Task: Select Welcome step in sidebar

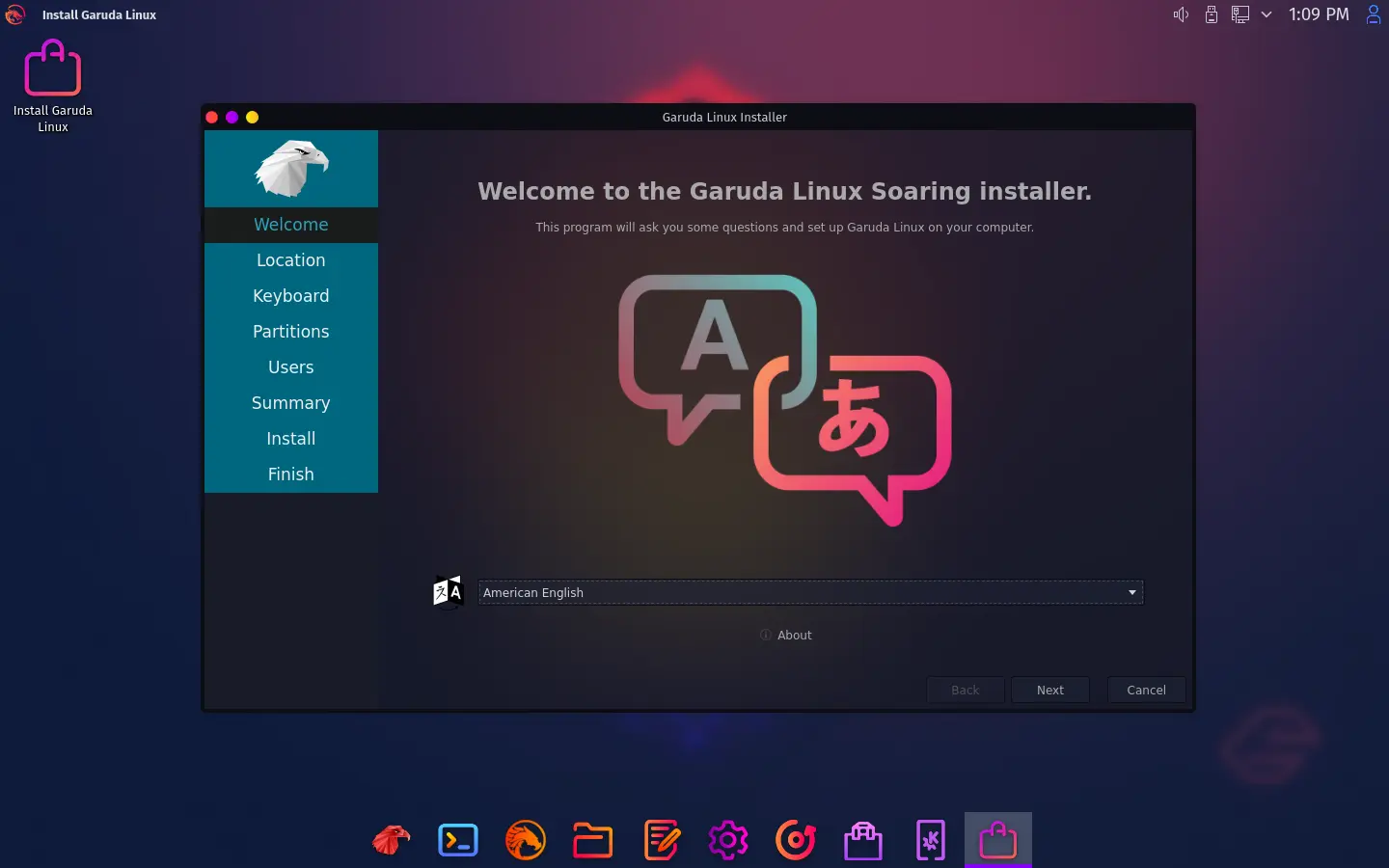Action: click(x=291, y=225)
